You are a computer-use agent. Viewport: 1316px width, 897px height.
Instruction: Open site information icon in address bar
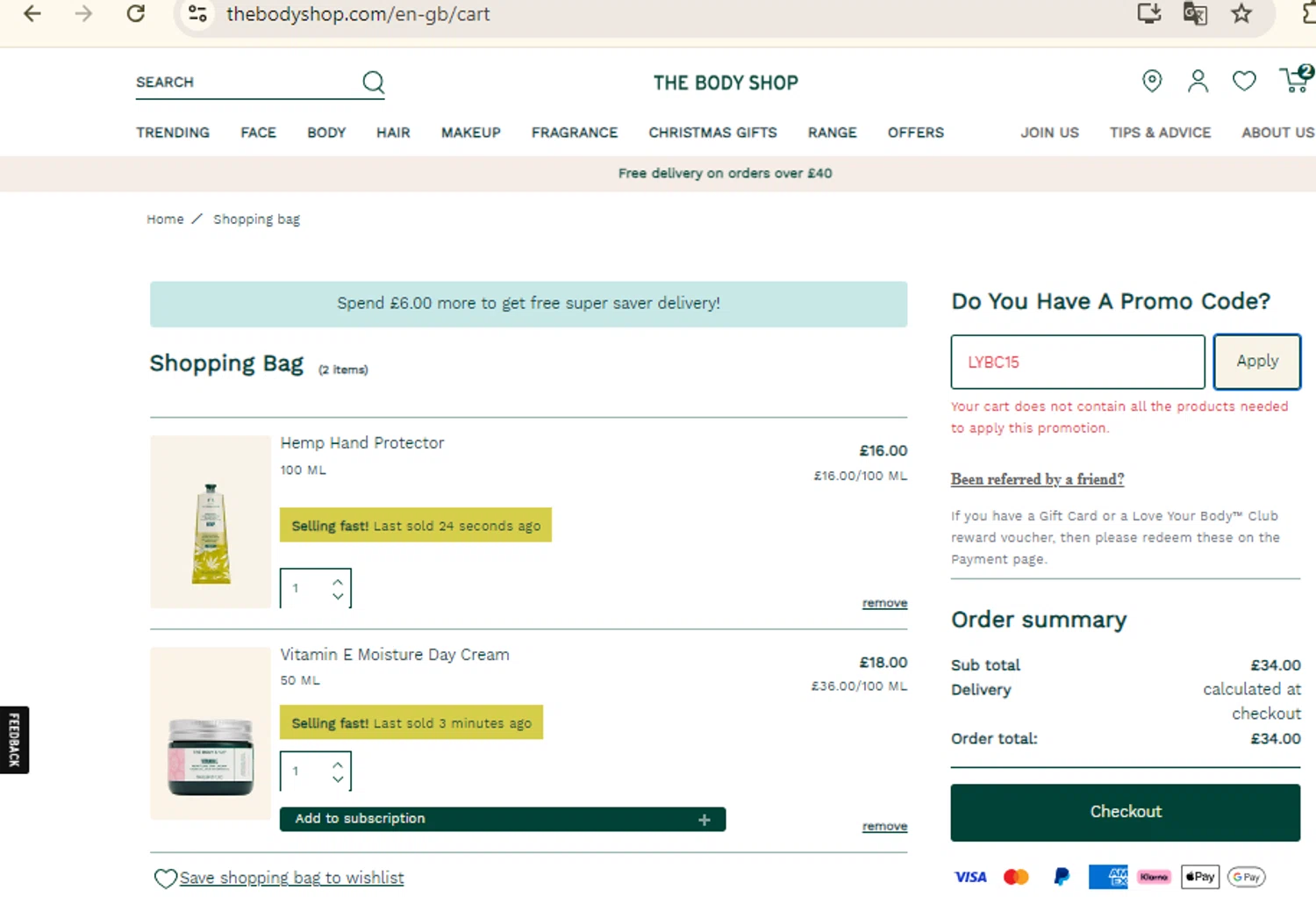point(198,14)
